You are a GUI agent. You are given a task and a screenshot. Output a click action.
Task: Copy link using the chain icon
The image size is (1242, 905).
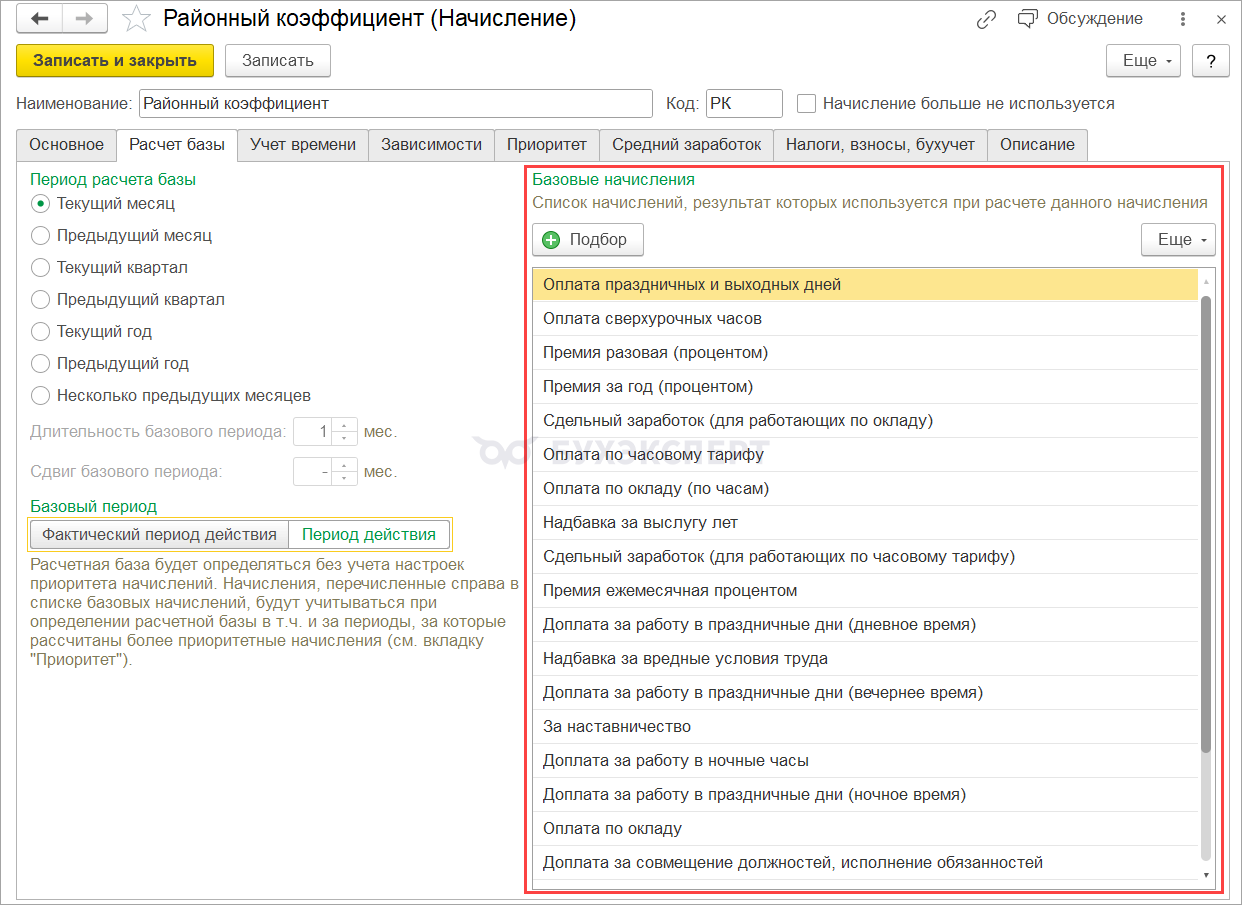coord(986,19)
